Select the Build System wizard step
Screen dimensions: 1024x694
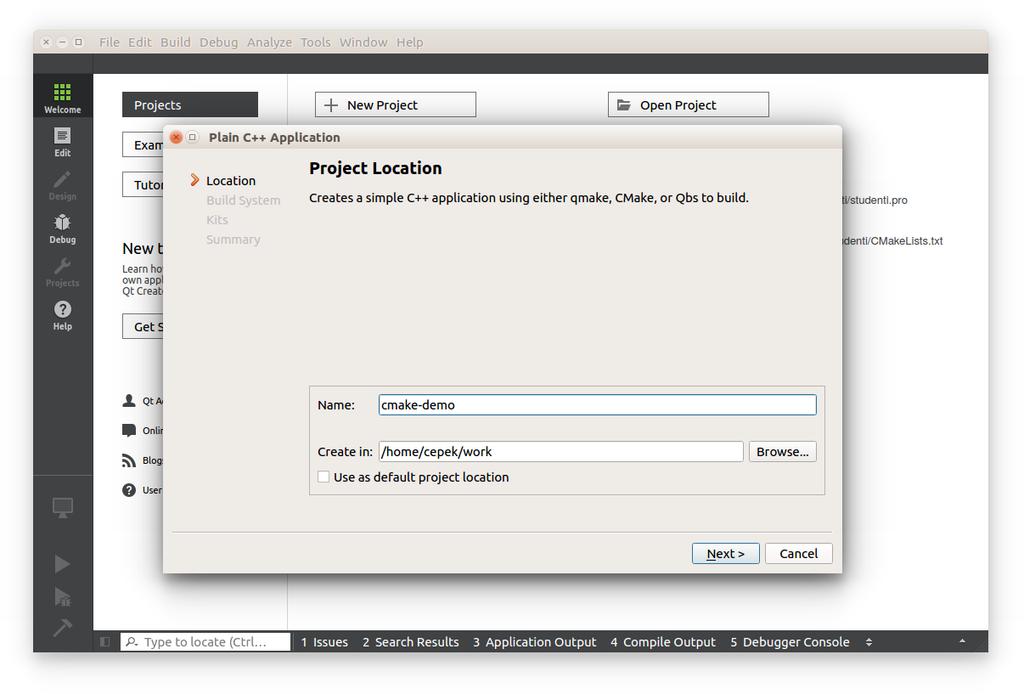(243, 200)
